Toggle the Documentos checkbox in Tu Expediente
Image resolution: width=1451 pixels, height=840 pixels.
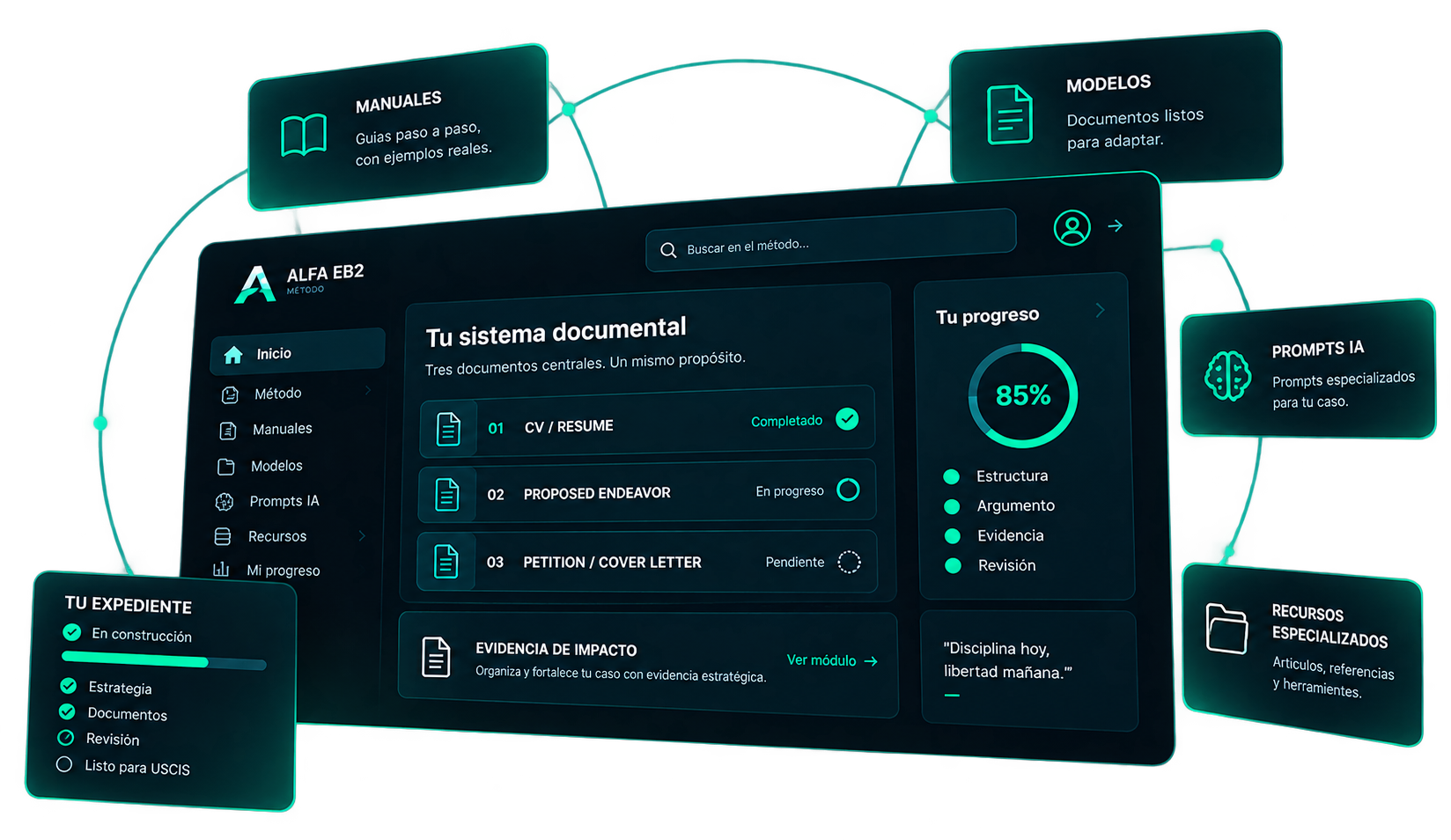pos(67,711)
